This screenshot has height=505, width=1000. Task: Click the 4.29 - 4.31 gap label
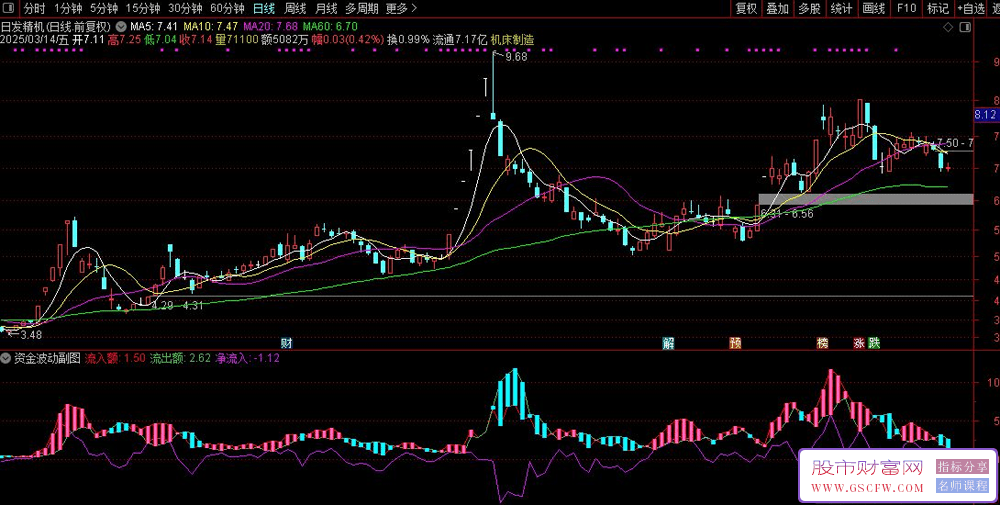click(177, 305)
